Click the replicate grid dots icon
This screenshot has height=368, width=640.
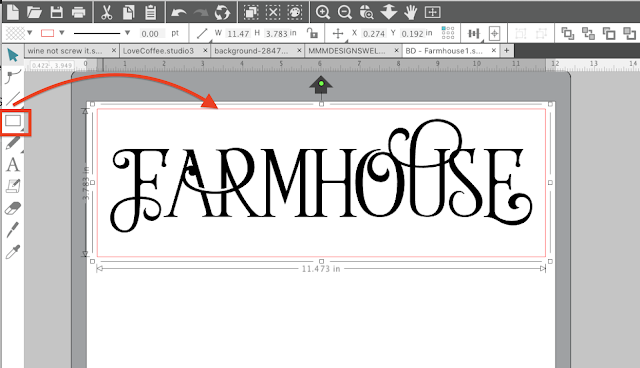(x=448, y=33)
